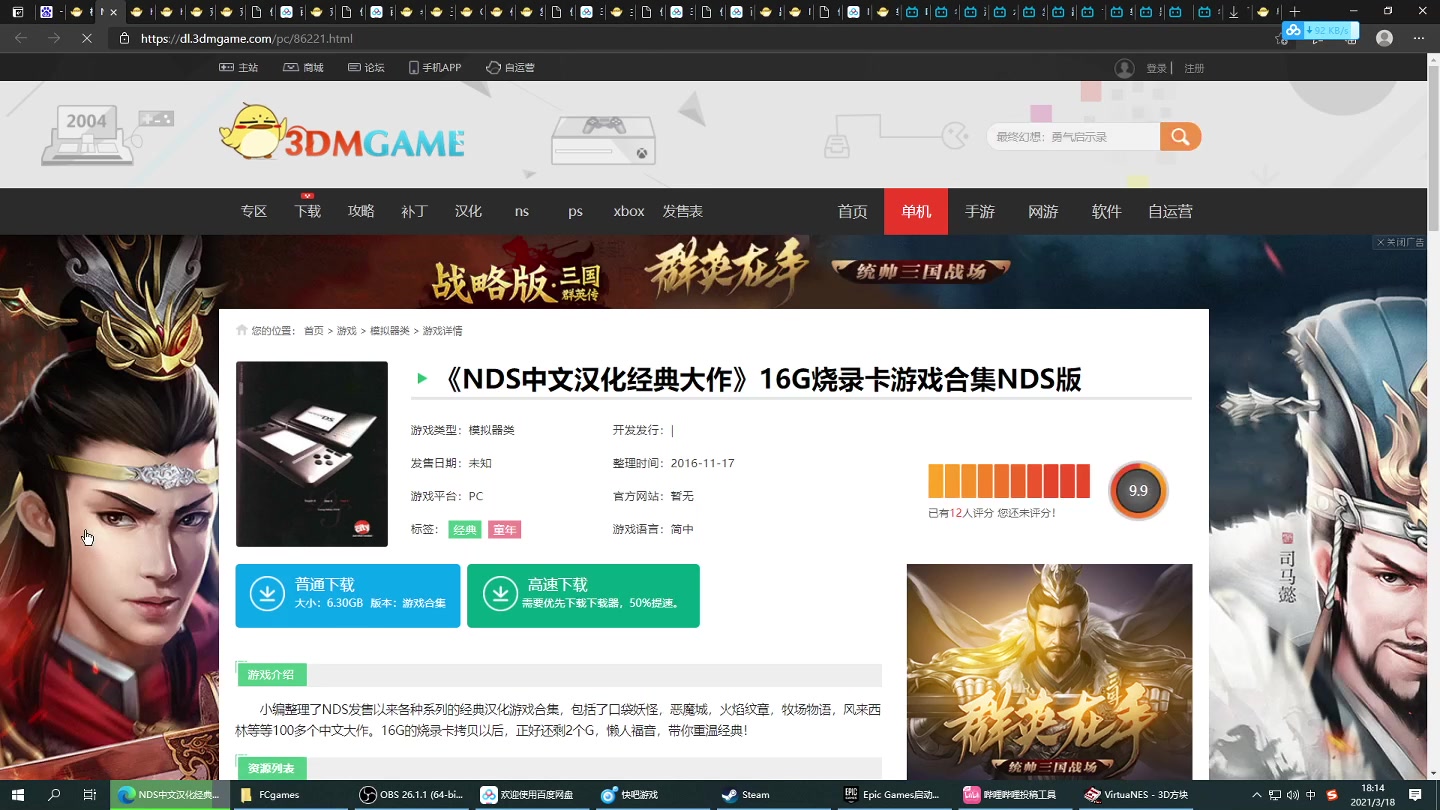
Task: Stop page loading with the X button
Action: tap(87, 38)
